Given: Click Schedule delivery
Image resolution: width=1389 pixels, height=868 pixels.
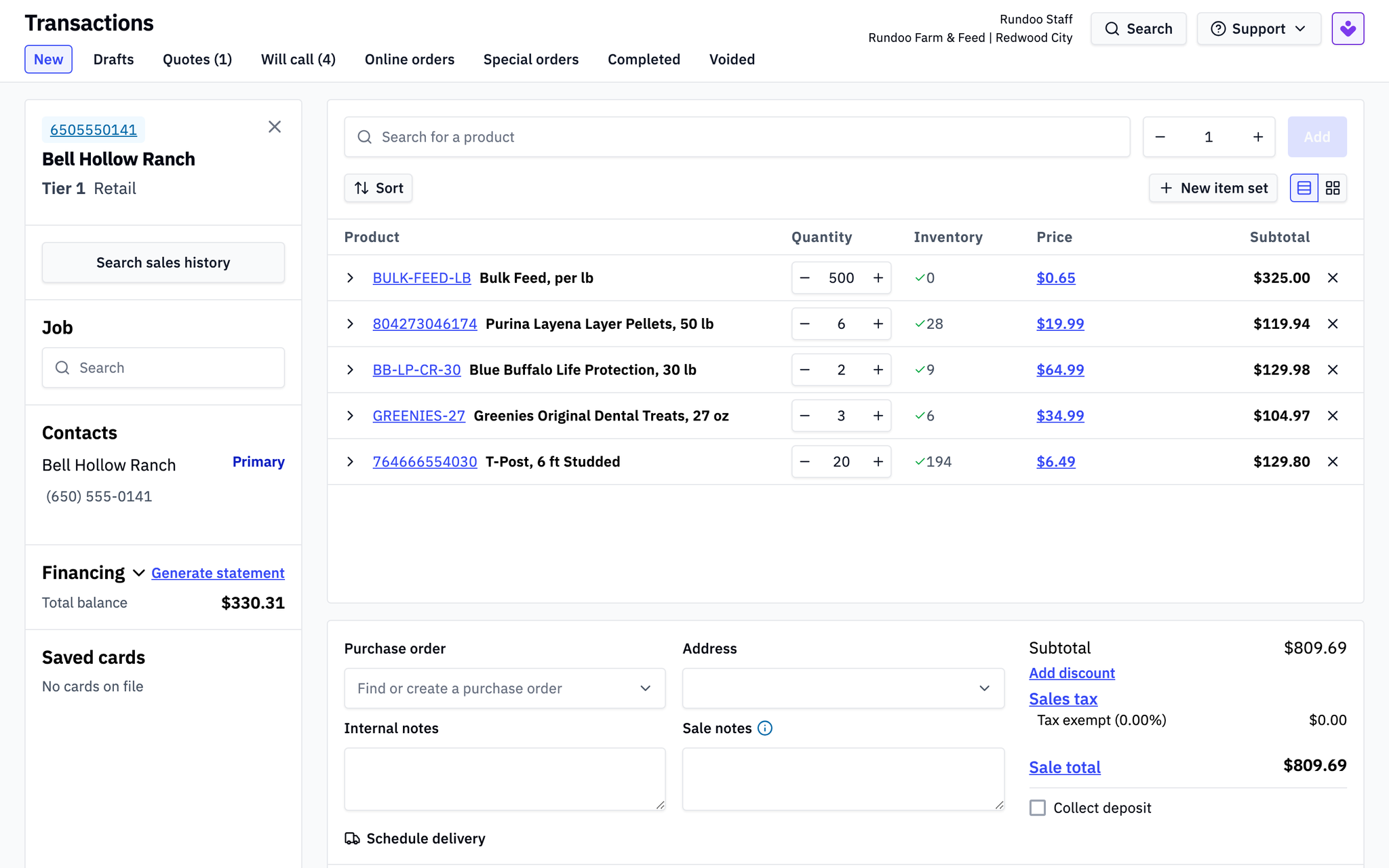Looking at the screenshot, I should 415,839.
